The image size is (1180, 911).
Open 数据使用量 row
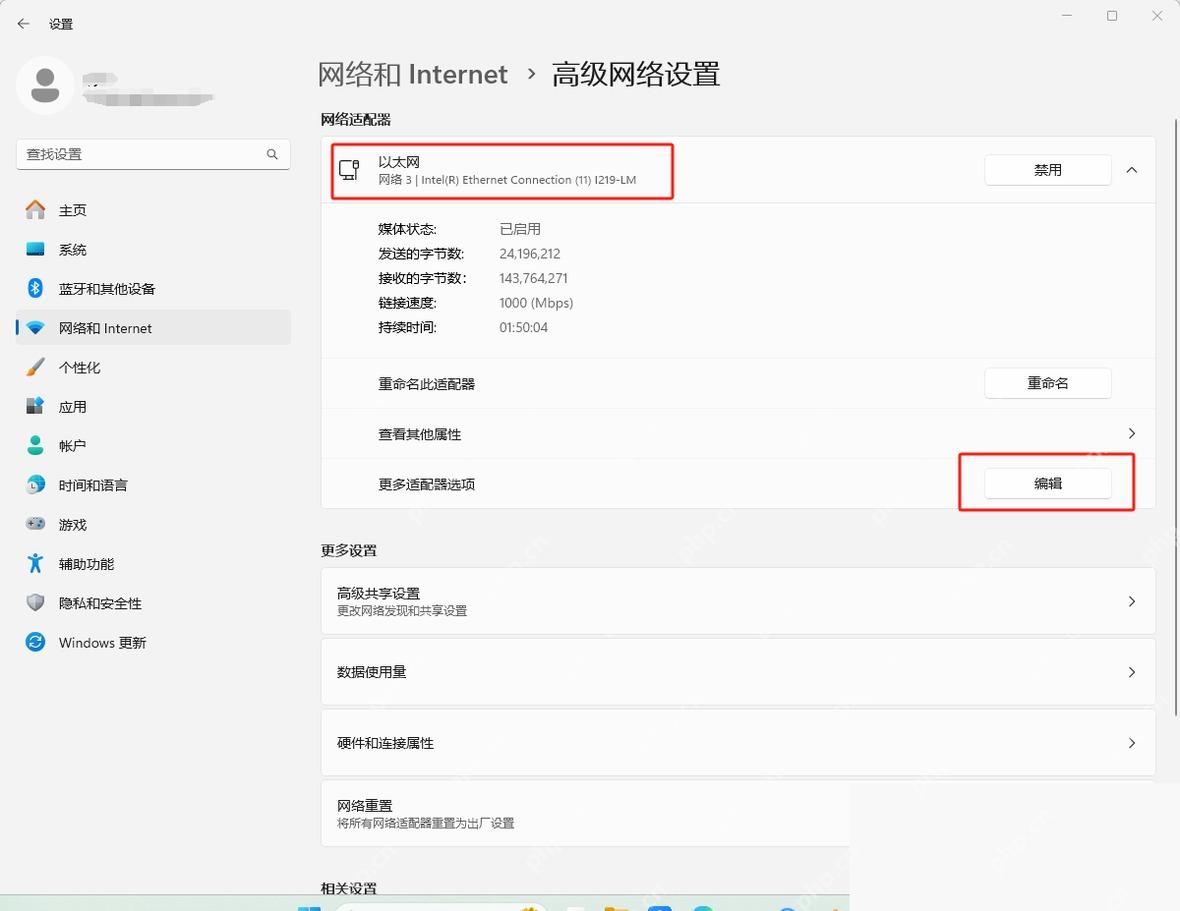tap(738, 672)
